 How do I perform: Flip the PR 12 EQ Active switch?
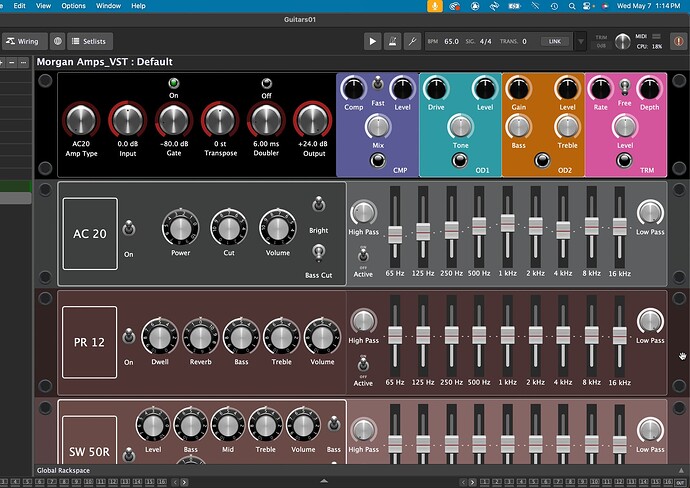pos(363,364)
